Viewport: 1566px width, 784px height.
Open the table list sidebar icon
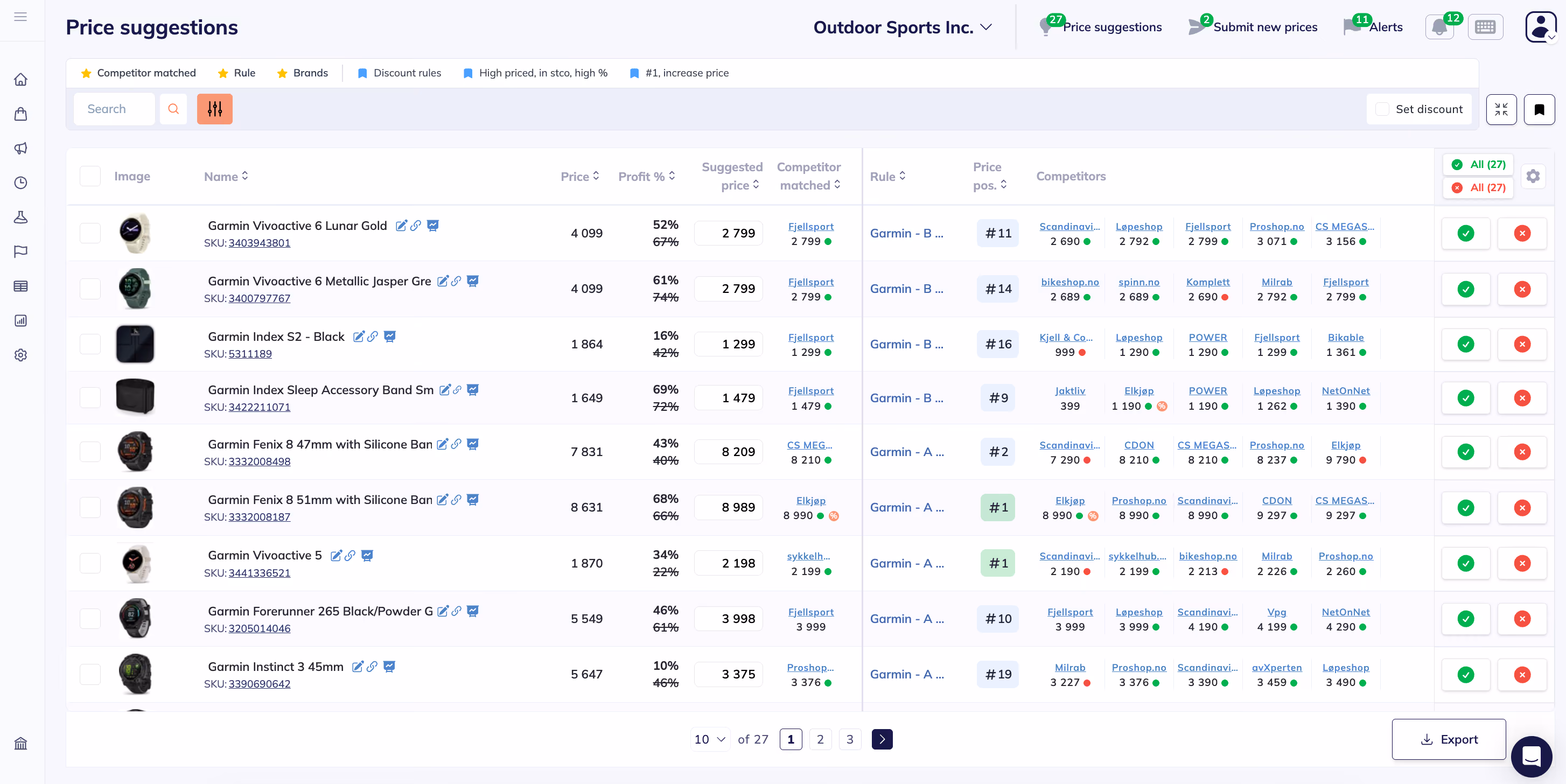[20, 285]
